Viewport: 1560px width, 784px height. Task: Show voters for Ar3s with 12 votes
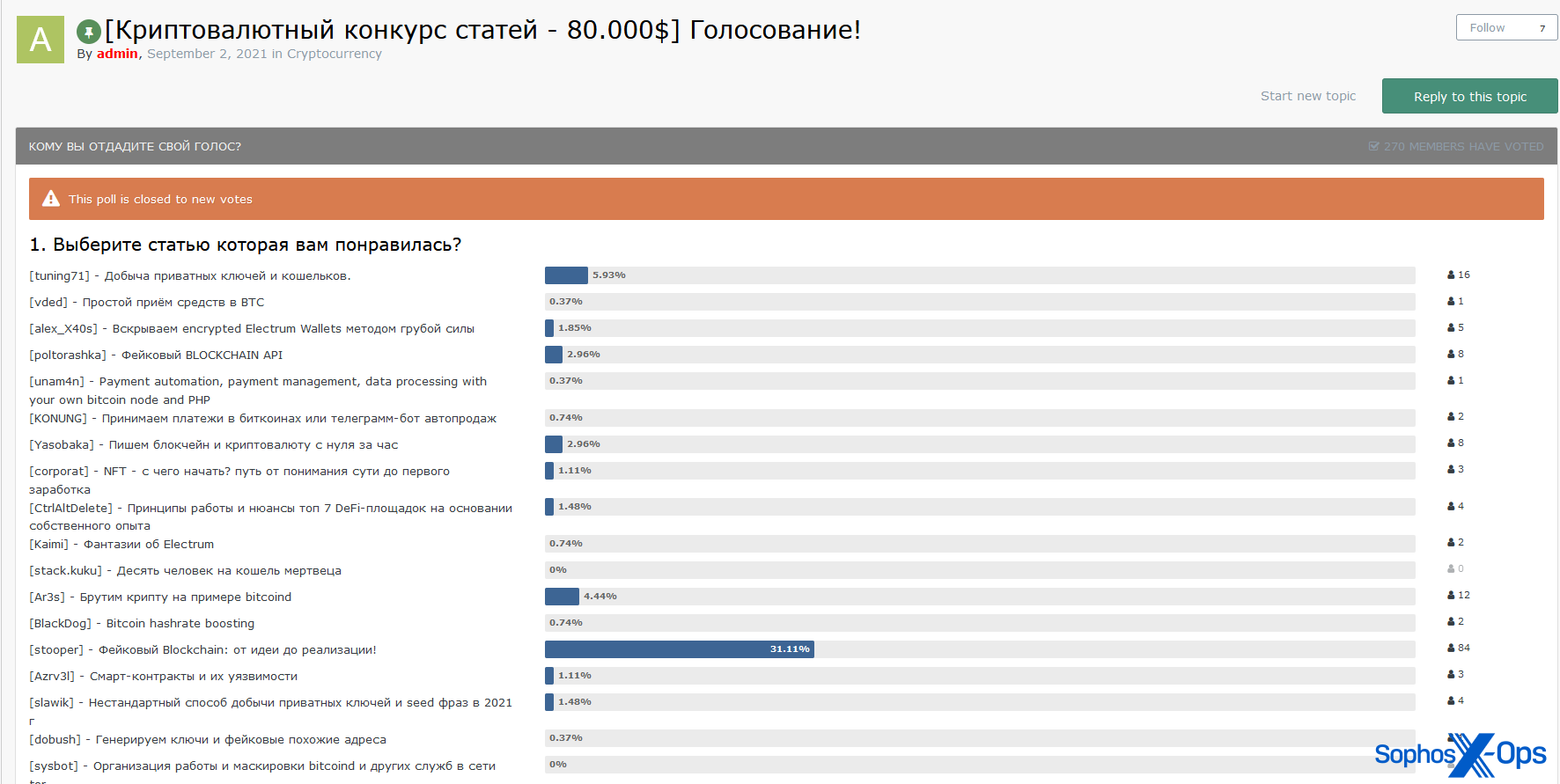1451,596
